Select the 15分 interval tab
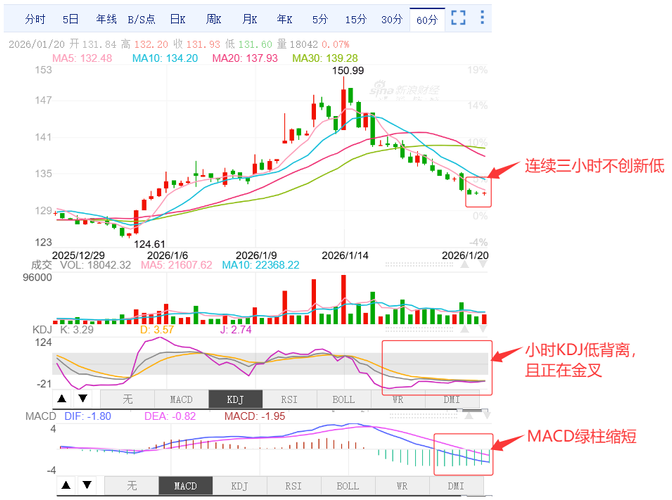 356,19
